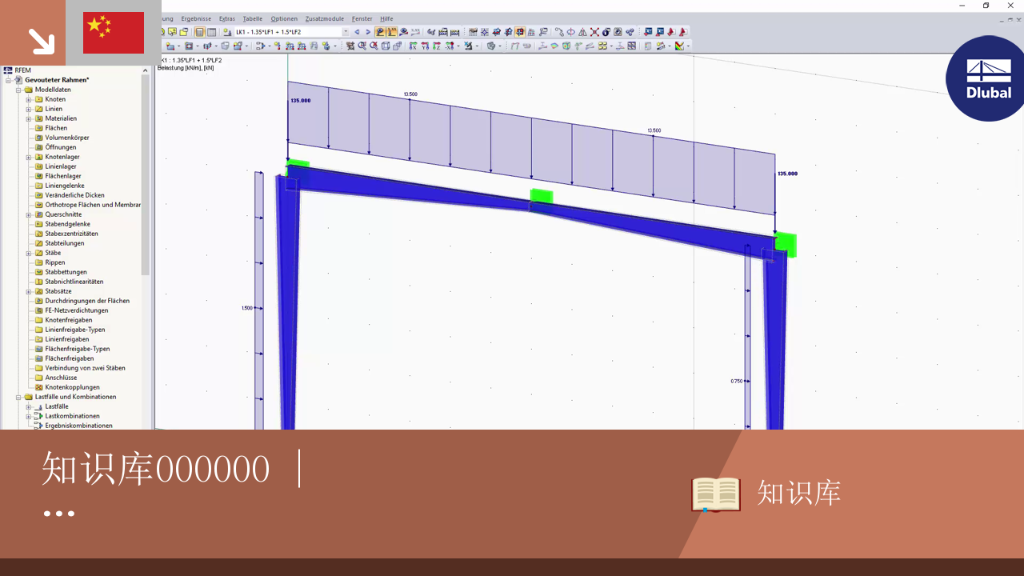
Task: Select Lastkombinationen in the navigator tree
Action: (x=72, y=416)
